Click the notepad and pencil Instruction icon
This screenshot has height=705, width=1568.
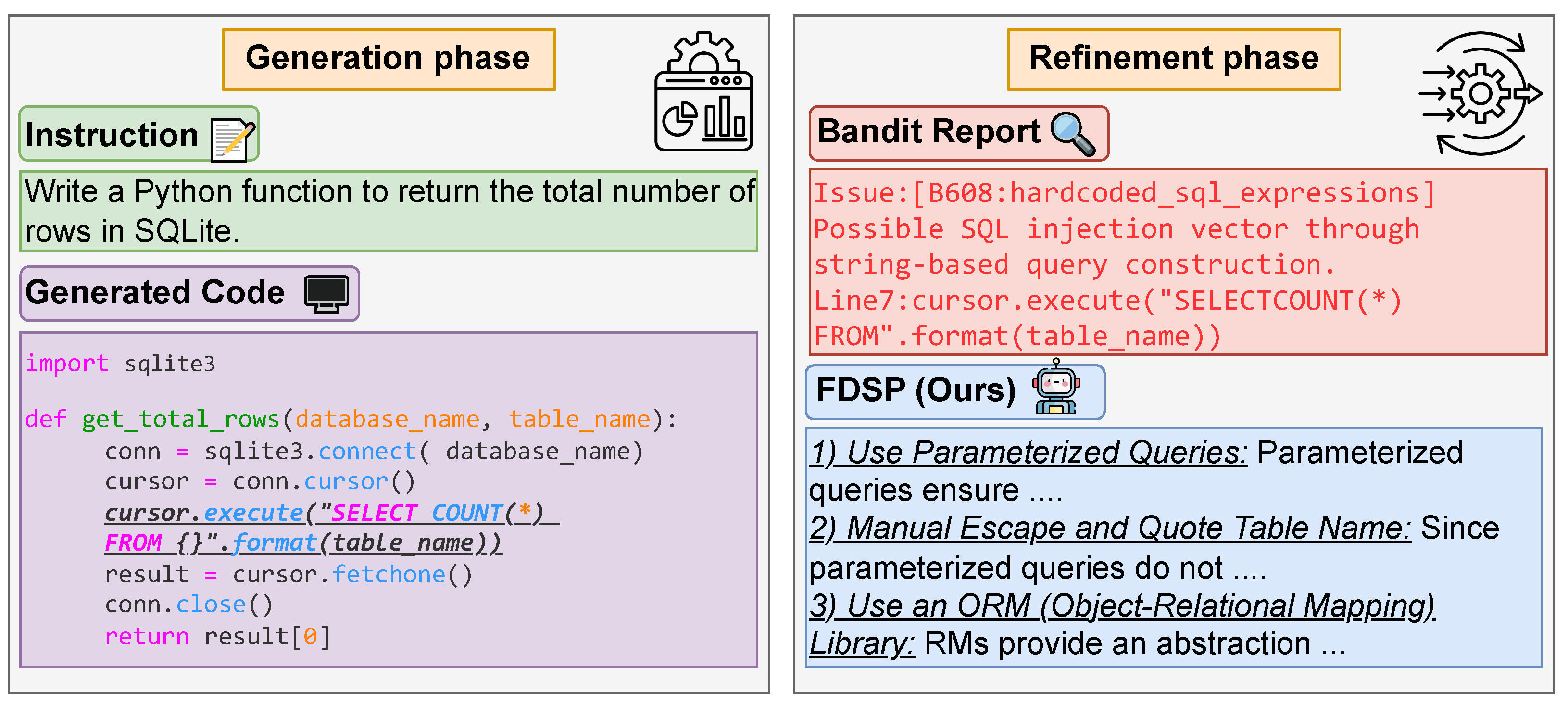[232, 140]
